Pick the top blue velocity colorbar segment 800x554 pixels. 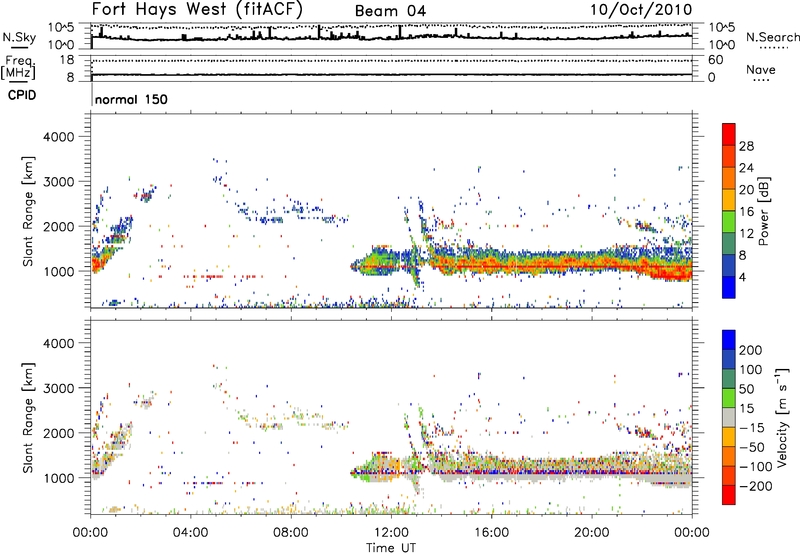(x=729, y=340)
